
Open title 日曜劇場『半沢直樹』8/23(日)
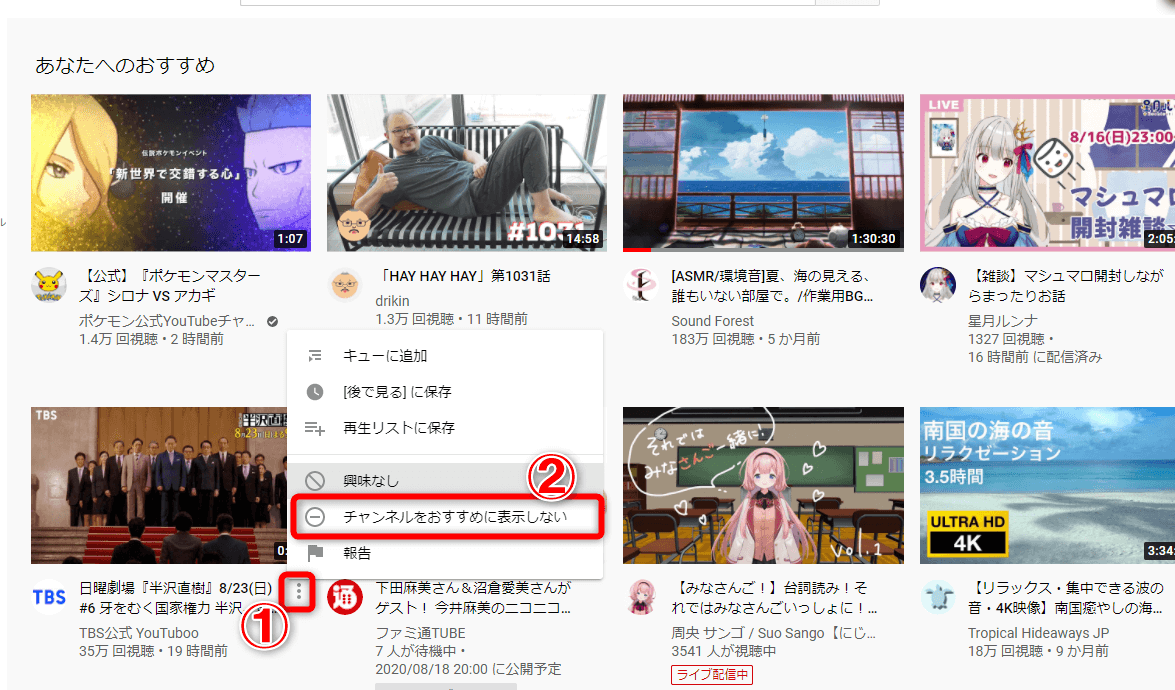(176, 598)
